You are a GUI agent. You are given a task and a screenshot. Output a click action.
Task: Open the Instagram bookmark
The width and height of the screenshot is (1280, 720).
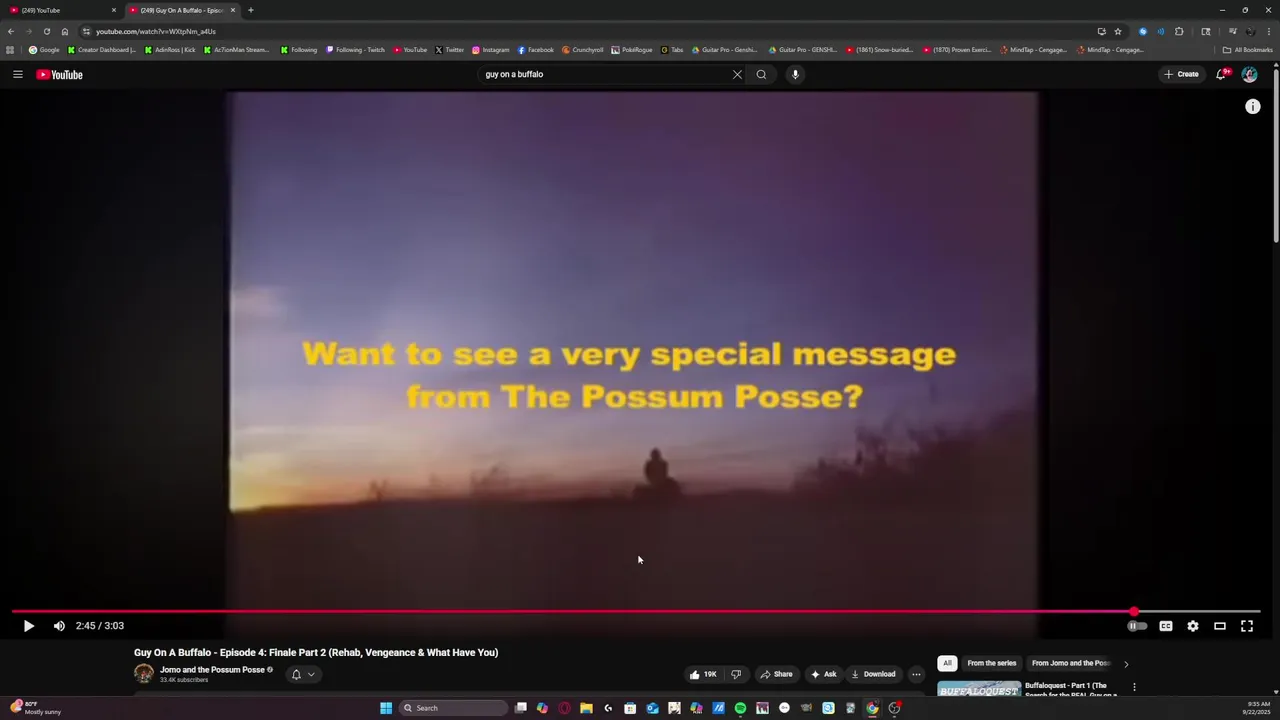[491, 49]
